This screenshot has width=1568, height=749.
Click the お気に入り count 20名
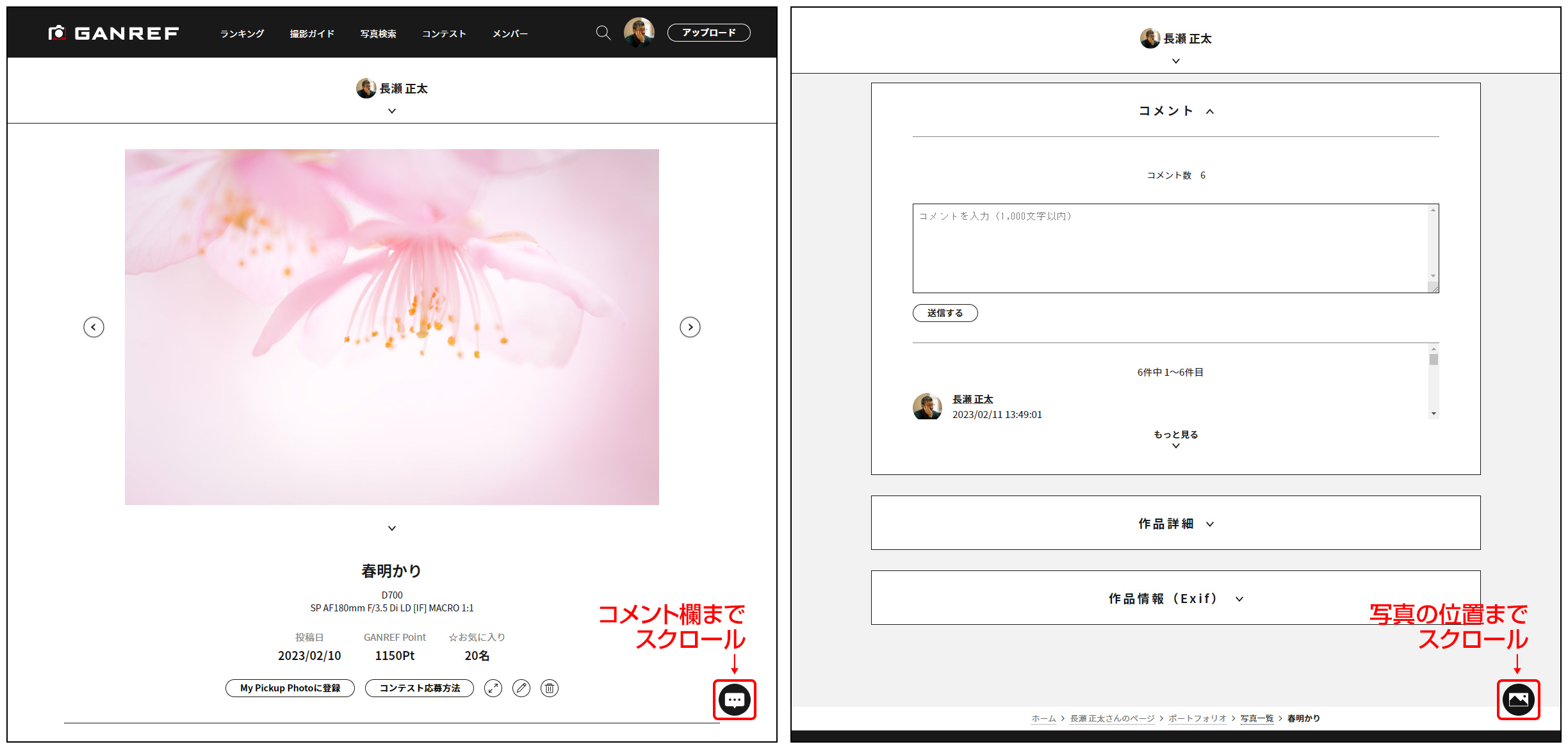coord(477,656)
